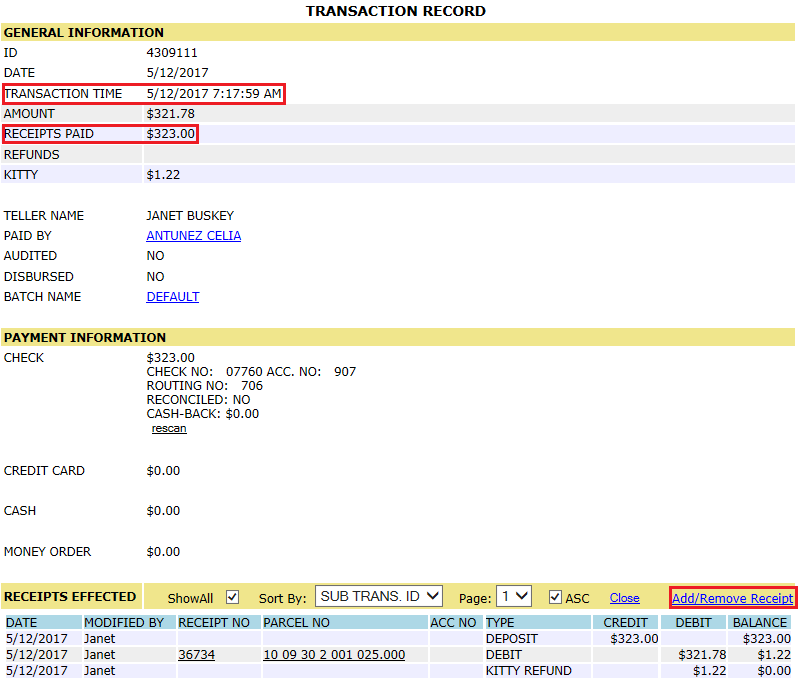
Task: Uncheck the ASC sort order checkbox
Action: pyautogui.click(x=555, y=597)
